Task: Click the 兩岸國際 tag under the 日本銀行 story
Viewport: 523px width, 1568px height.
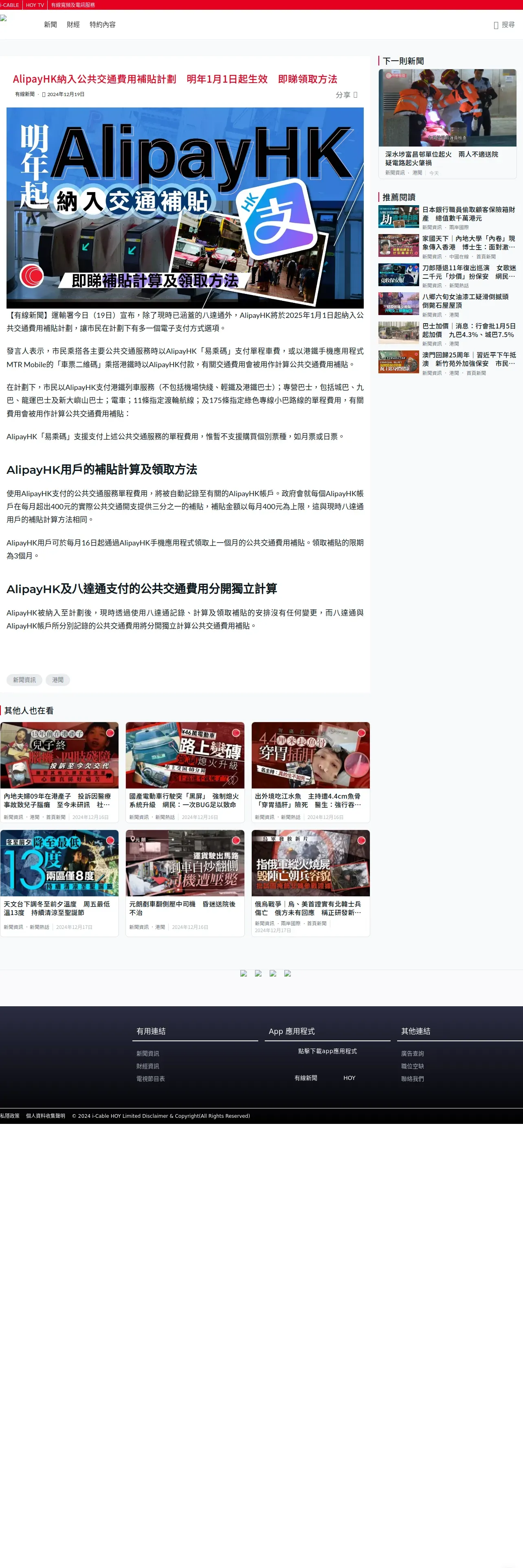Action: point(459,228)
